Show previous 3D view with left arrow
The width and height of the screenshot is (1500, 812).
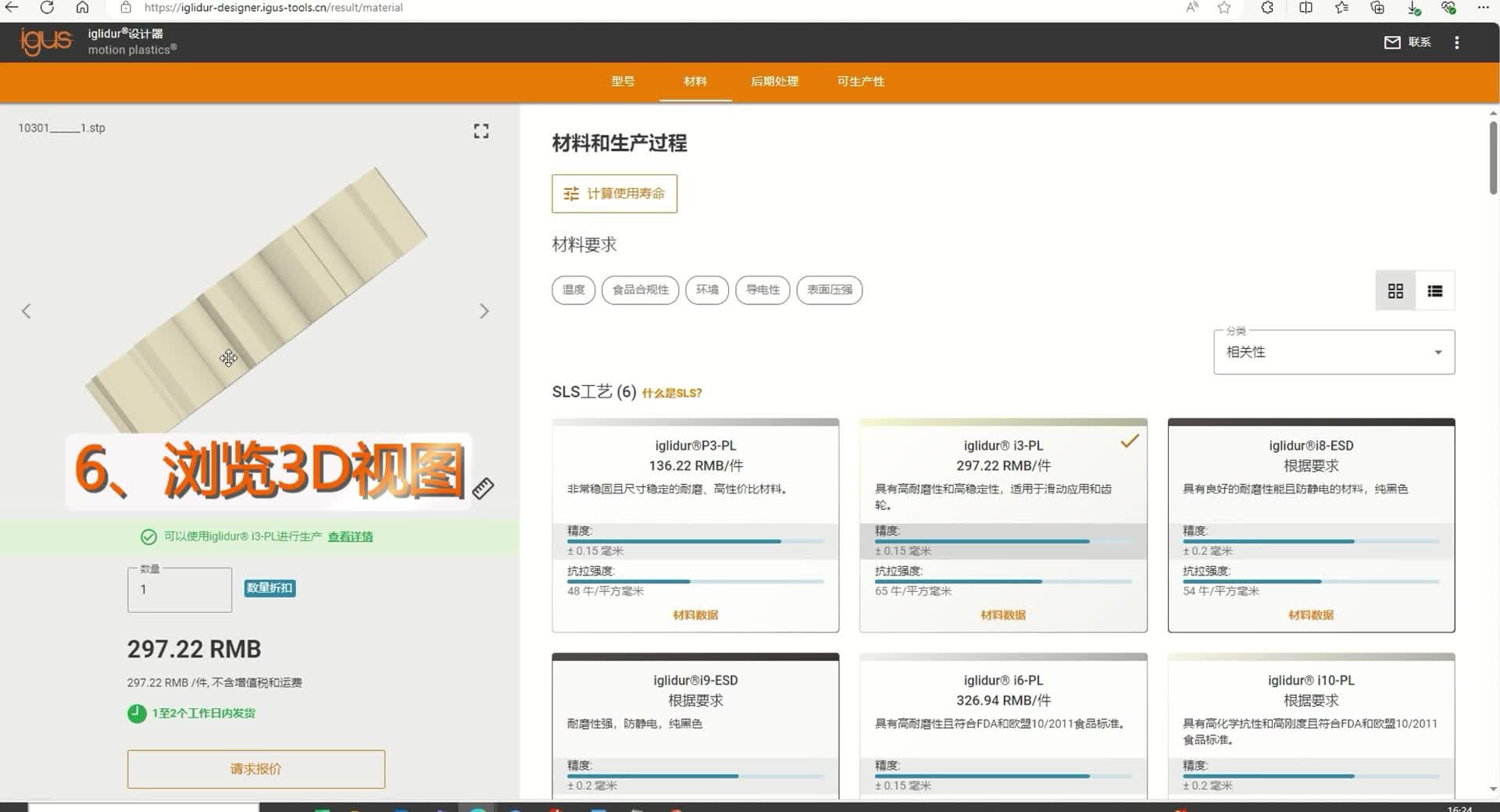[27, 312]
